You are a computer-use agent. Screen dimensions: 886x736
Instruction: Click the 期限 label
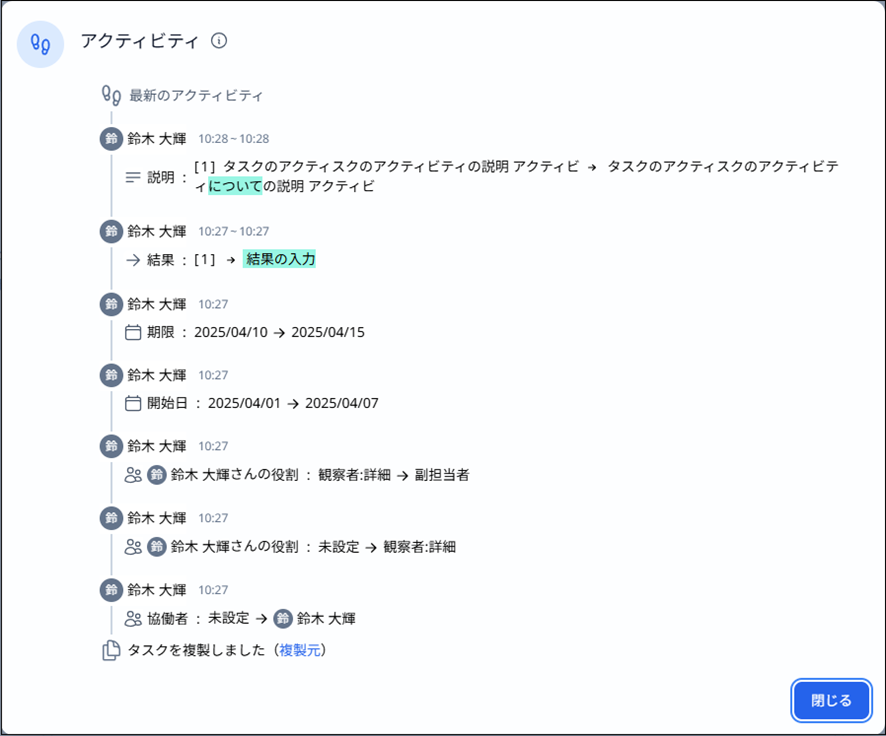[160, 332]
